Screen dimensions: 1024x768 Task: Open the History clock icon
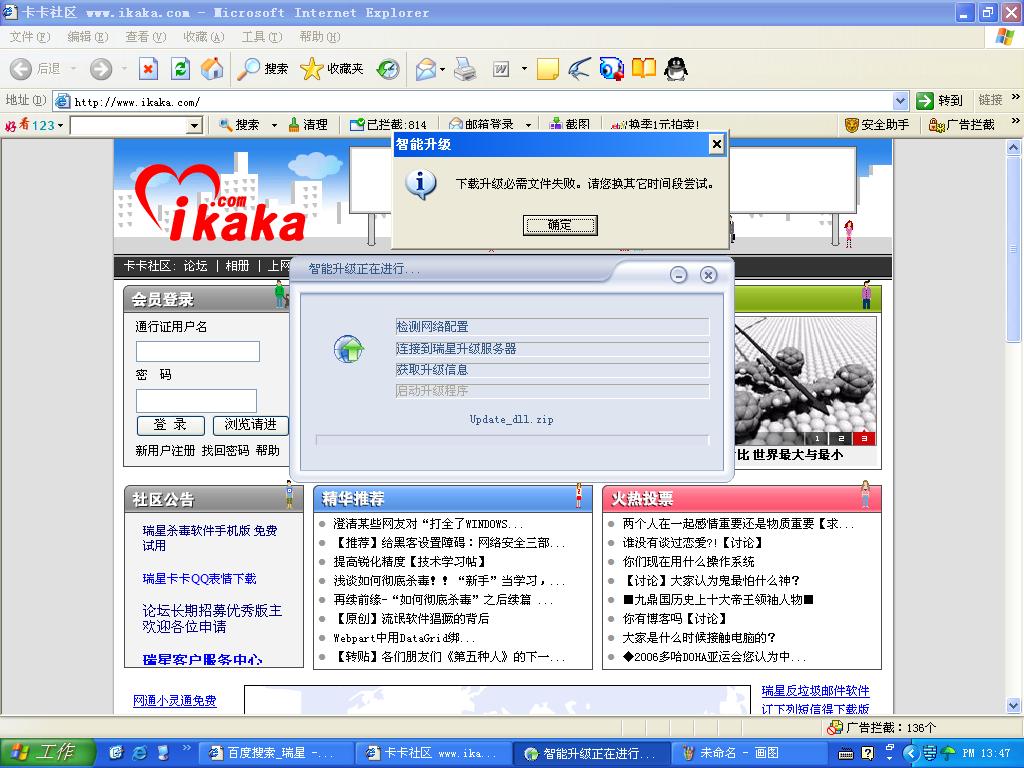[388, 69]
